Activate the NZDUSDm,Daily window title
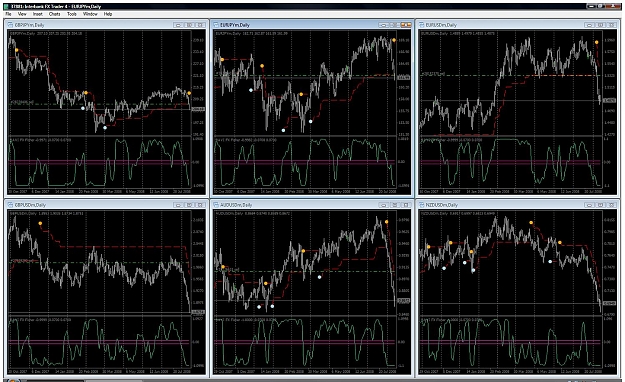Screen dimensions: 625x382 point(442,205)
